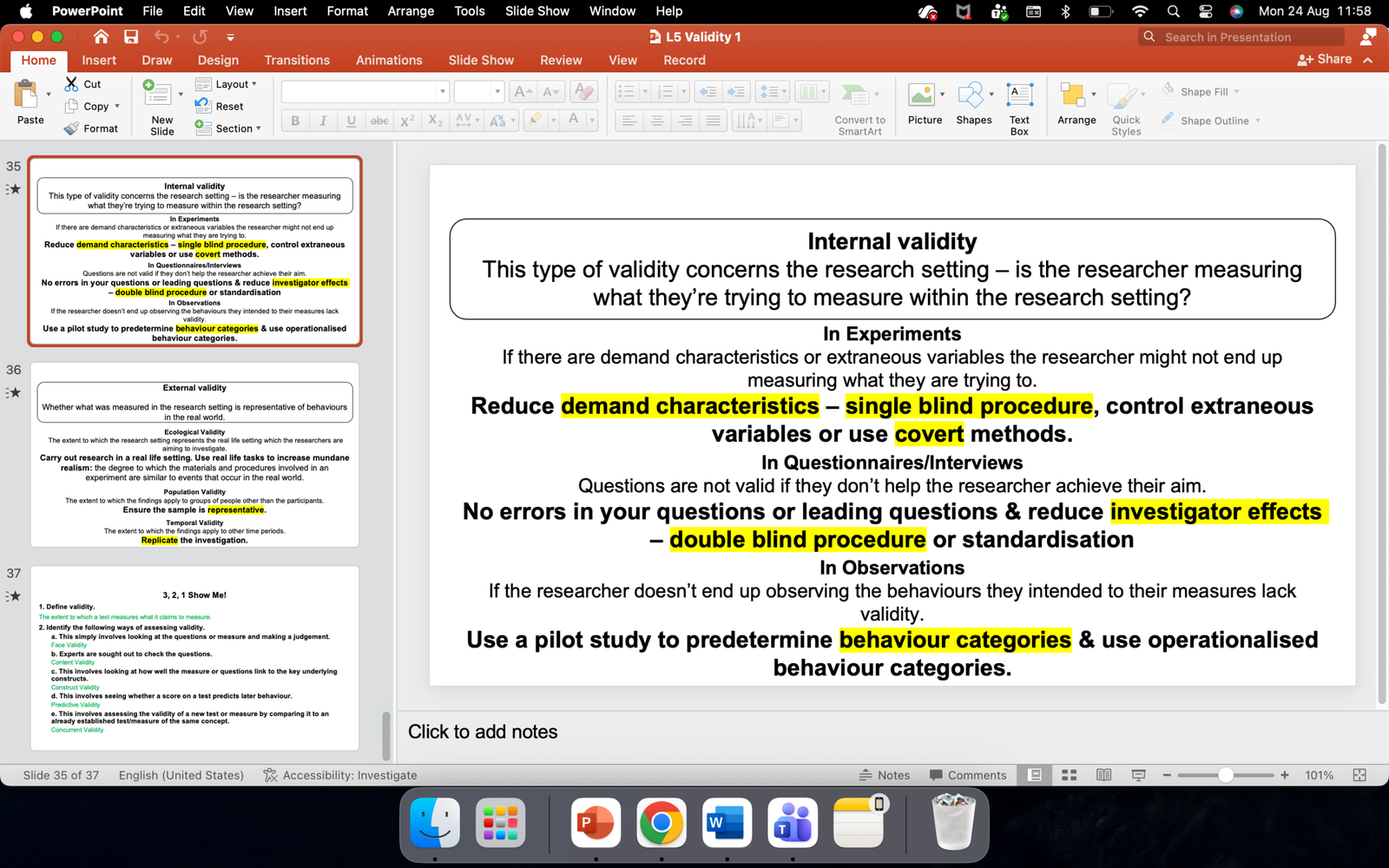Viewport: 1389px width, 868px height.
Task: Switch to Slide Sorter view in status bar
Action: pyautogui.click(x=1070, y=775)
